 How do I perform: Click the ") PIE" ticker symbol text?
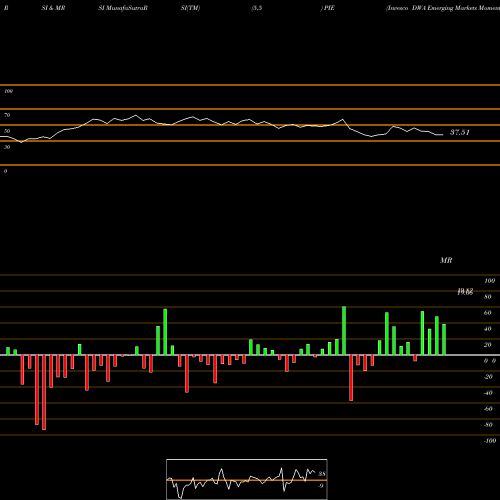[x=328, y=8]
